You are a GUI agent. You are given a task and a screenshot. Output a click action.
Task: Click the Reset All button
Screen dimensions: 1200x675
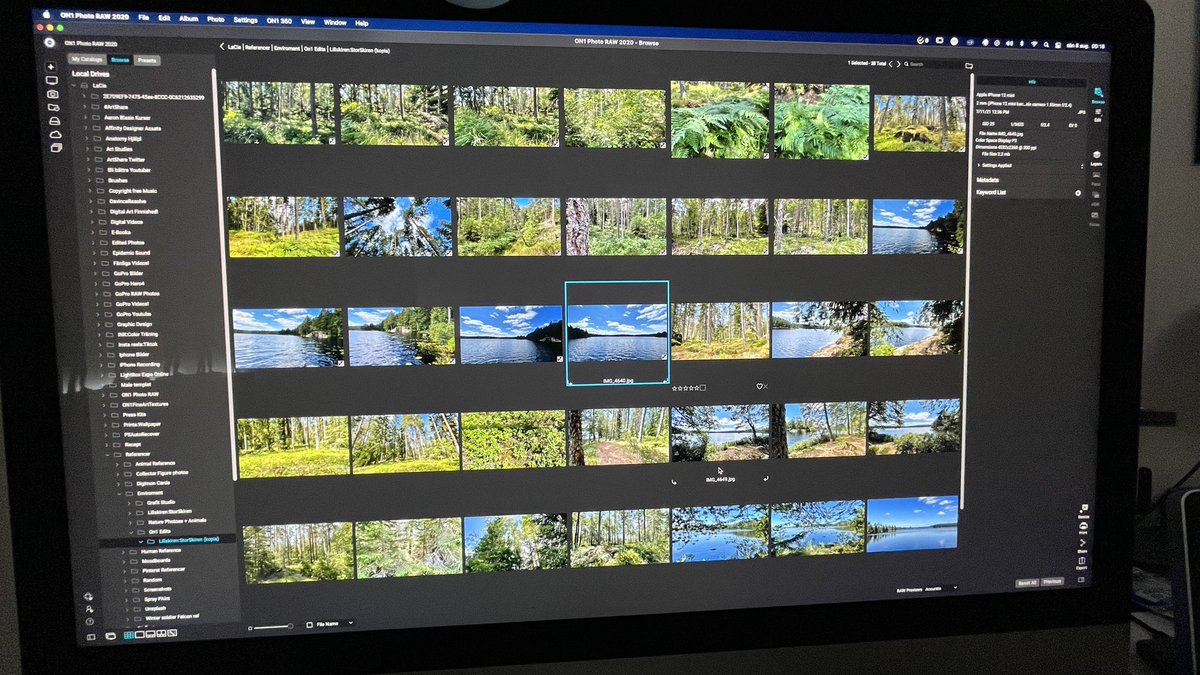point(1028,581)
